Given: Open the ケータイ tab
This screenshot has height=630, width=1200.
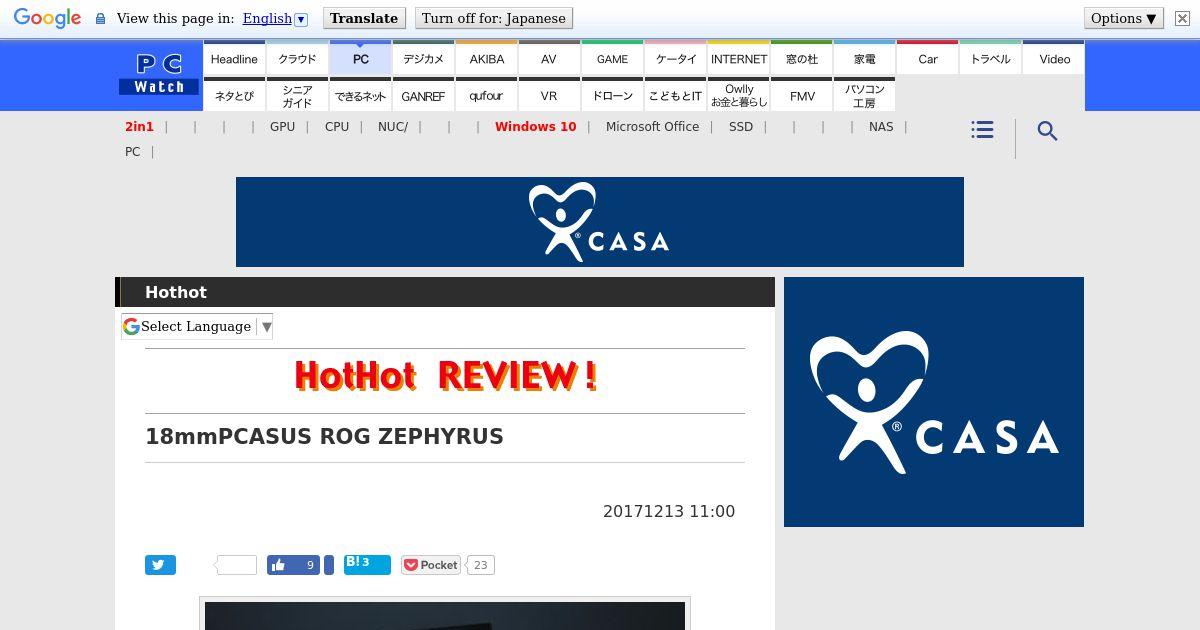Looking at the screenshot, I should (x=675, y=58).
